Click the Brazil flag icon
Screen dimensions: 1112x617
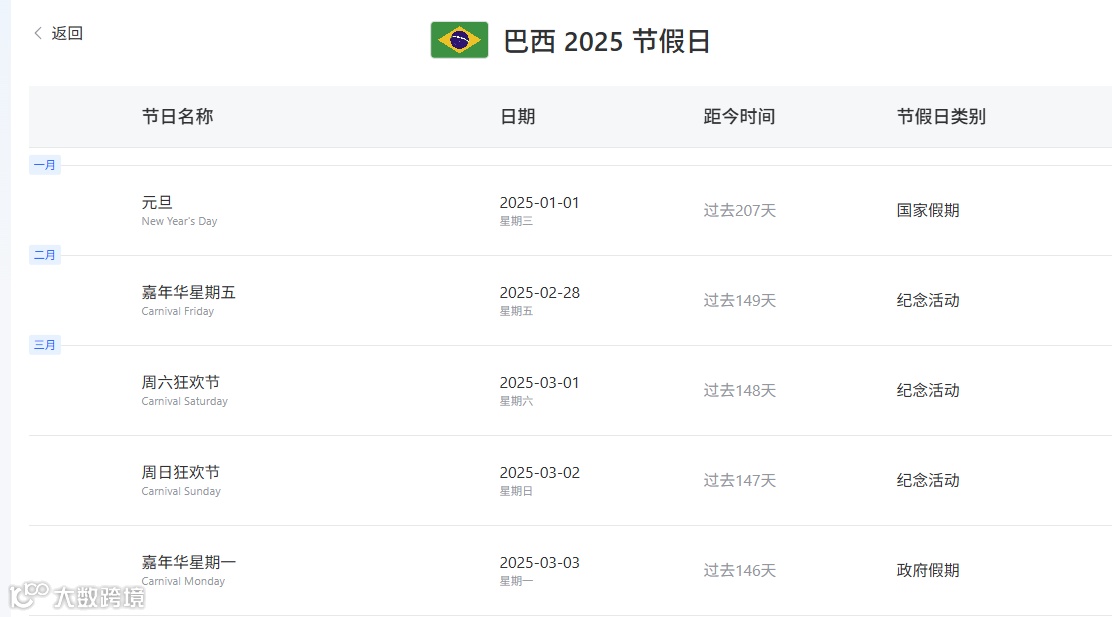coord(460,40)
